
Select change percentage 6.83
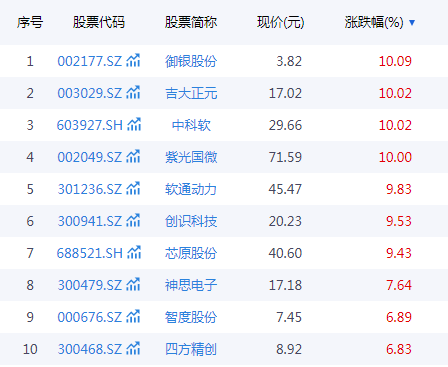pyautogui.click(x=399, y=349)
